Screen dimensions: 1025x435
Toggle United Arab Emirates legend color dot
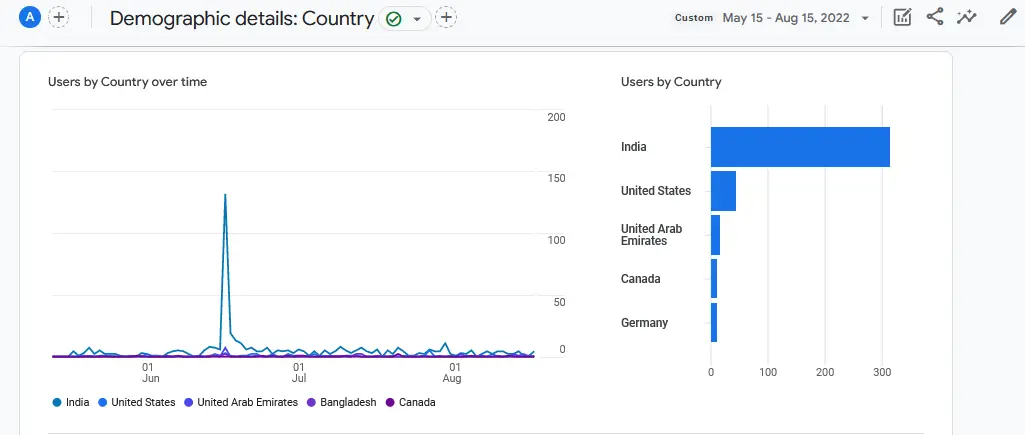coord(189,402)
